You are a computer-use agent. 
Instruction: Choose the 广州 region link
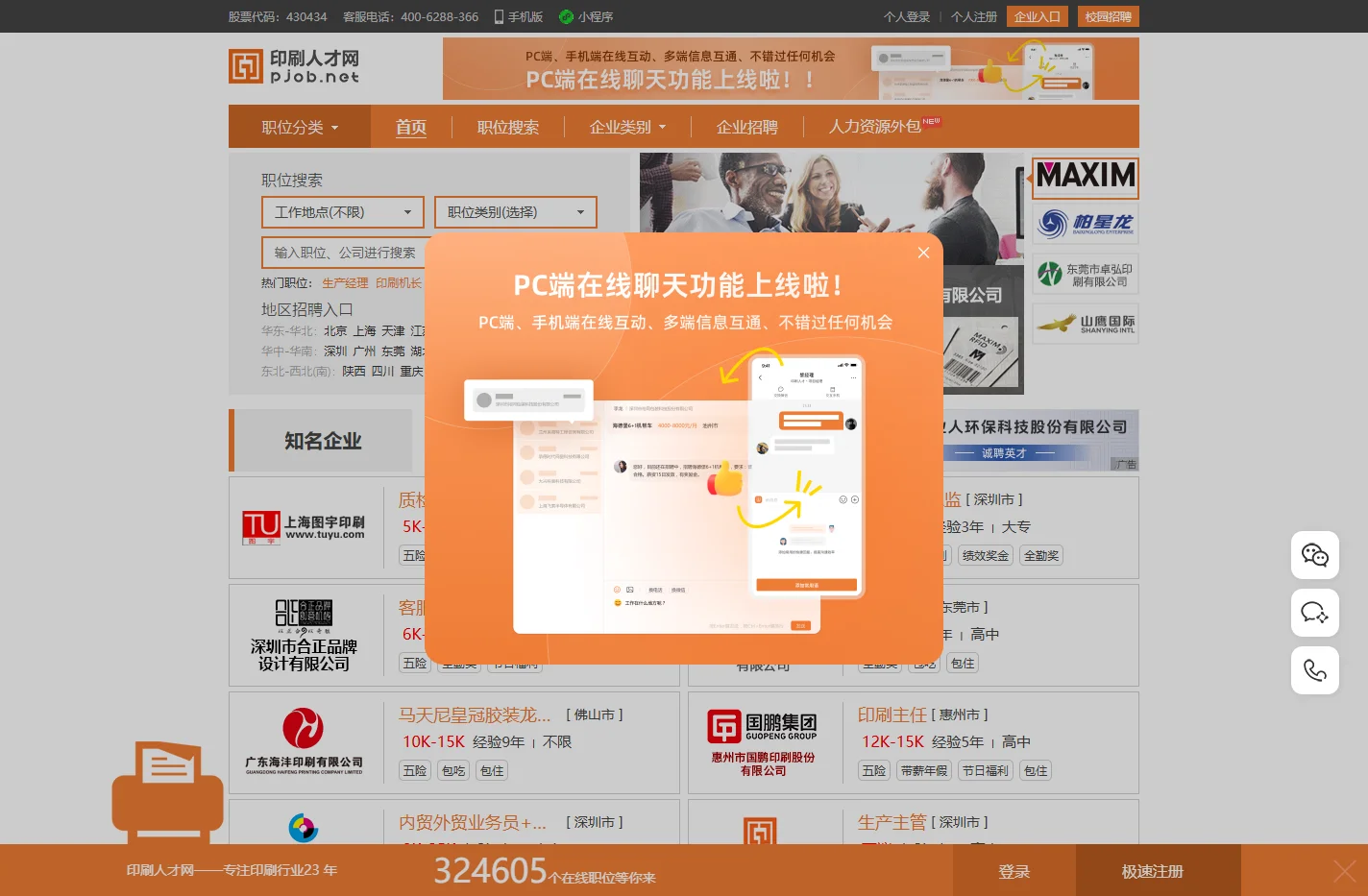pos(364,351)
